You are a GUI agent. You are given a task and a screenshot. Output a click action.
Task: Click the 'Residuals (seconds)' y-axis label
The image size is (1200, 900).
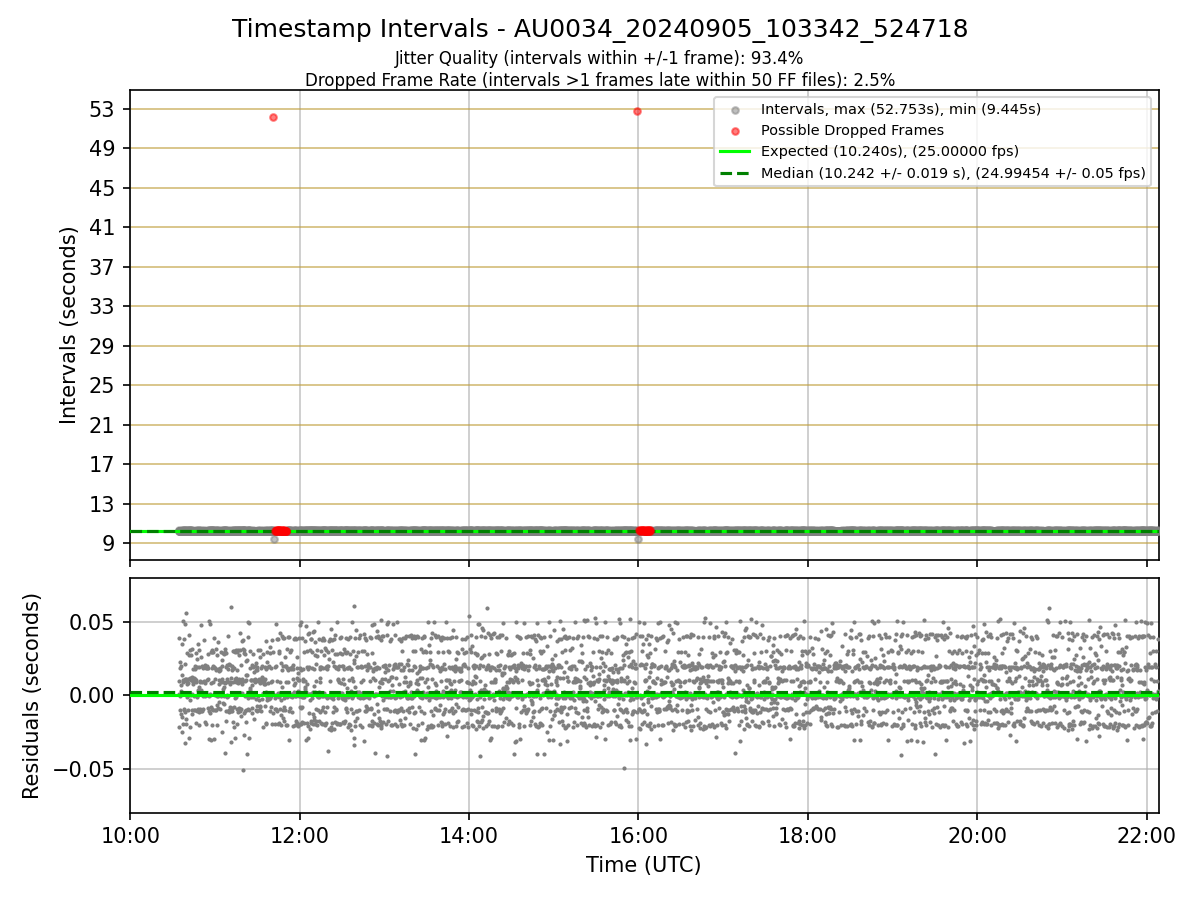point(32,696)
